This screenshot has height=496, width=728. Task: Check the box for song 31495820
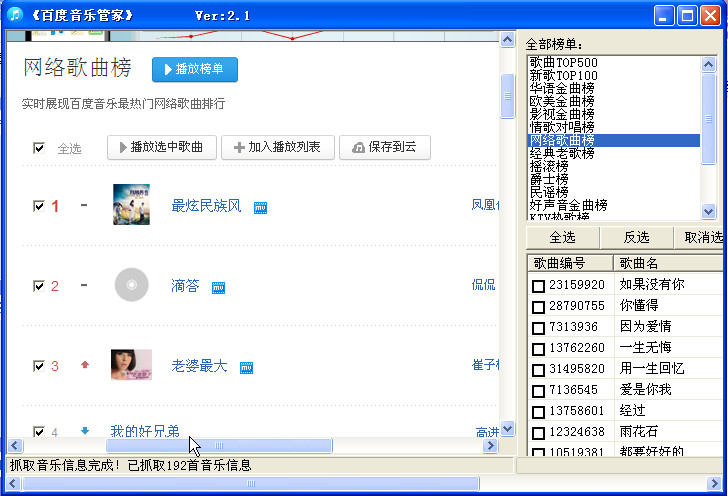[x=538, y=370]
